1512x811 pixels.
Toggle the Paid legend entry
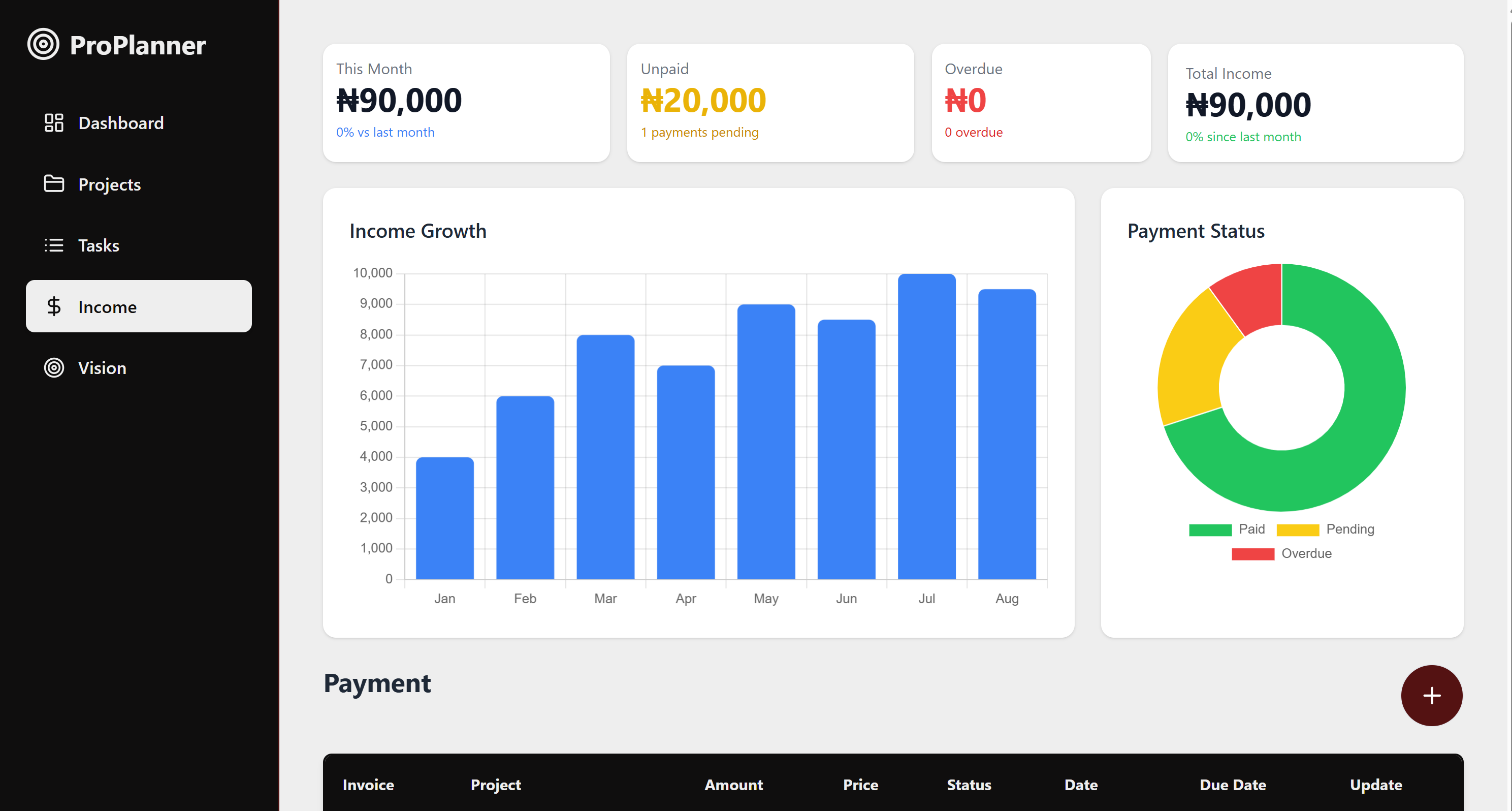coord(1251,528)
